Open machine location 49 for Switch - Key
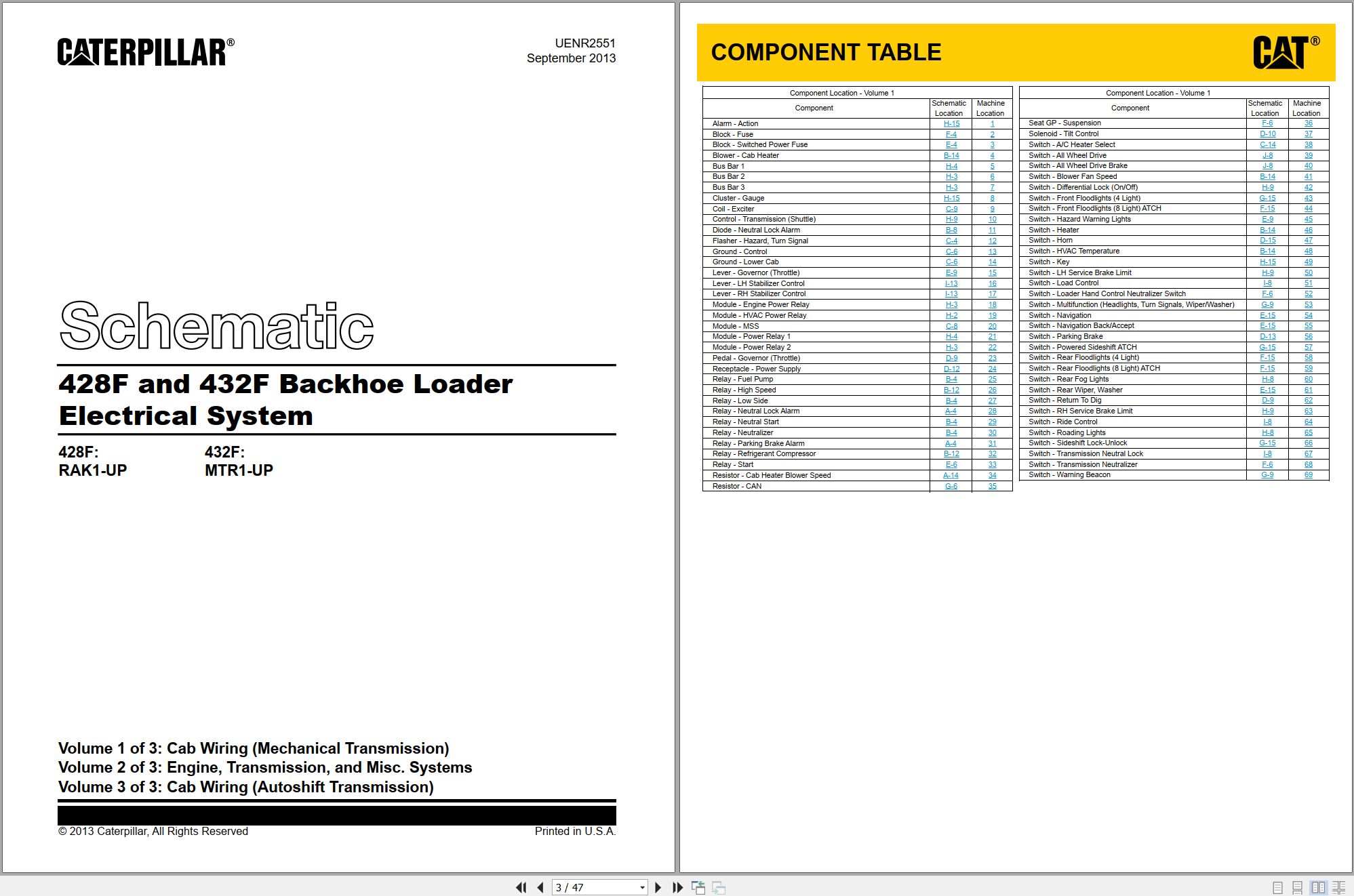This screenshot has width=1354, height=896. click(1308, 262)
